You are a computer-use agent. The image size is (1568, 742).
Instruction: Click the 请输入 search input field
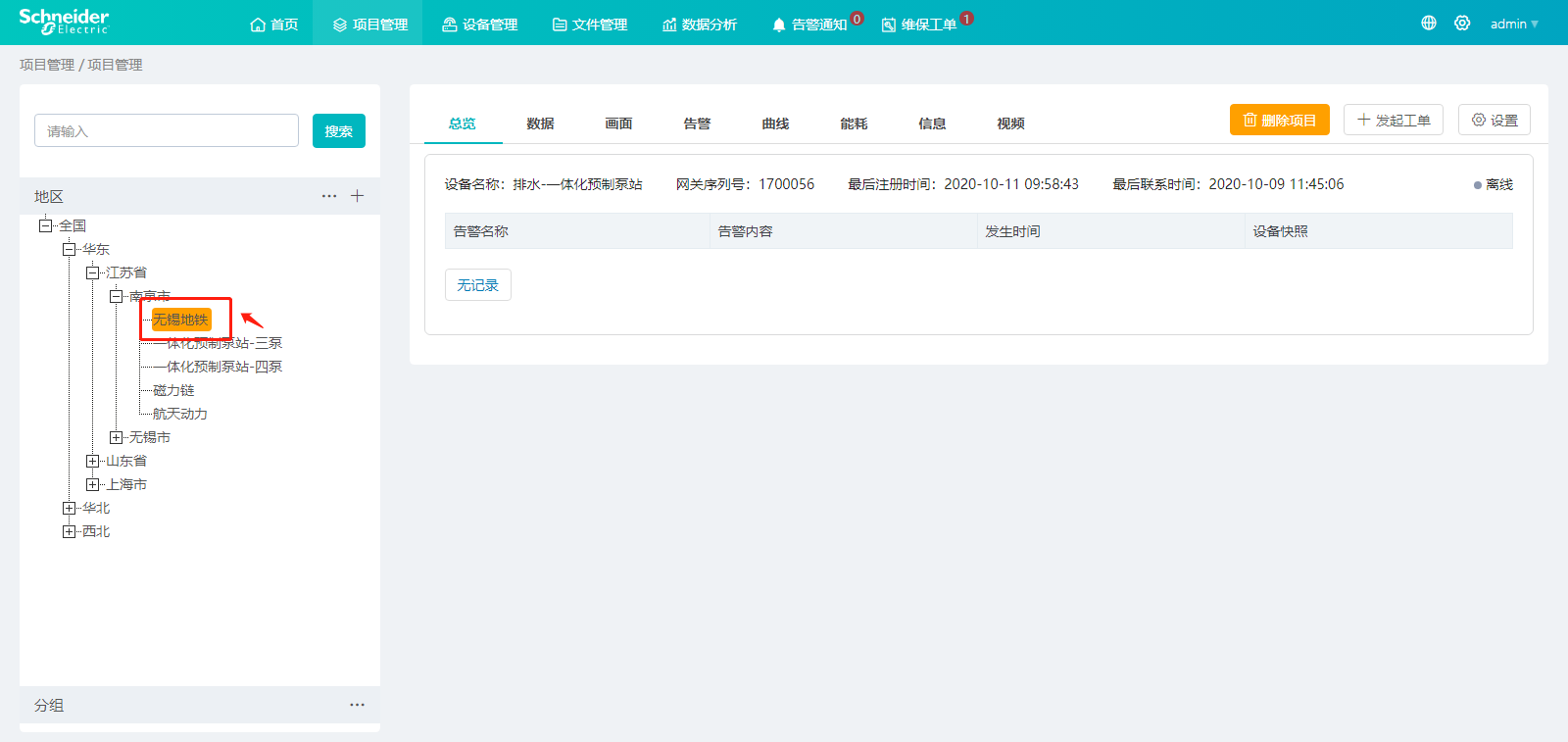pyautogui.click(x=167, y=130)
